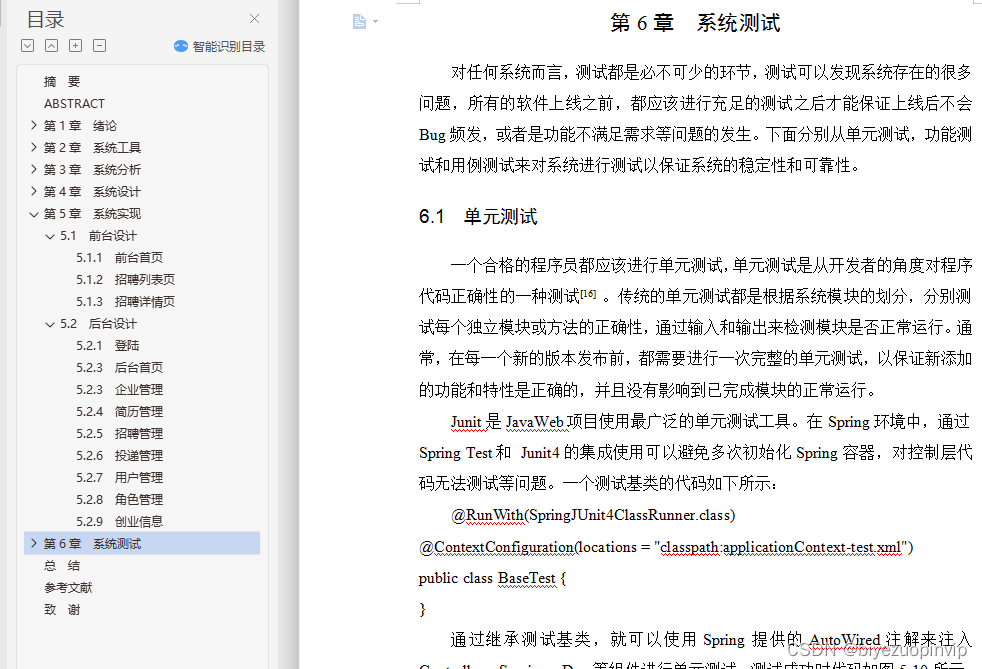Click the word Junit underlined in the paragraph

pyautogui.click(x=466, y=422)
